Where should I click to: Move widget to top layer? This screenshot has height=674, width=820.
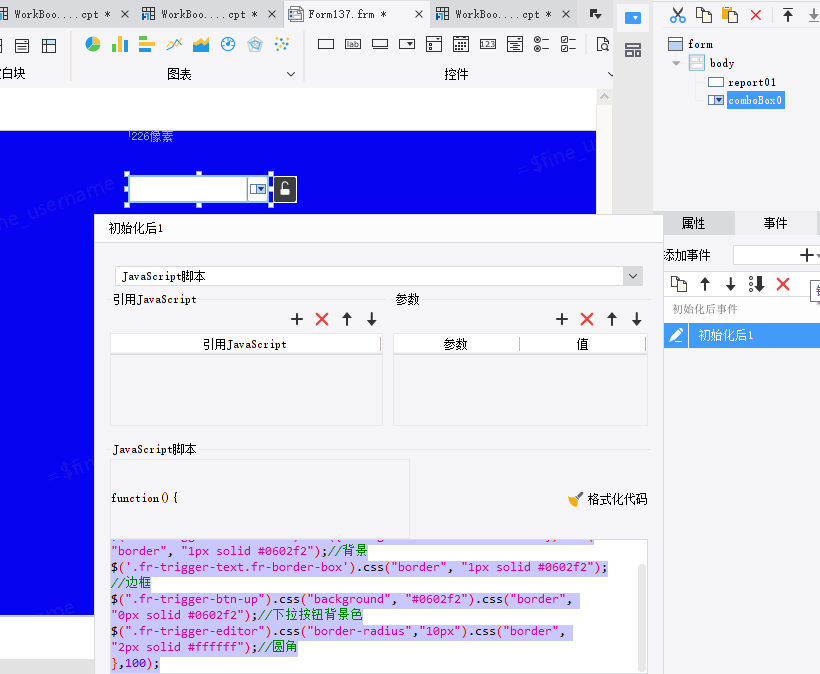pos(788,15)
